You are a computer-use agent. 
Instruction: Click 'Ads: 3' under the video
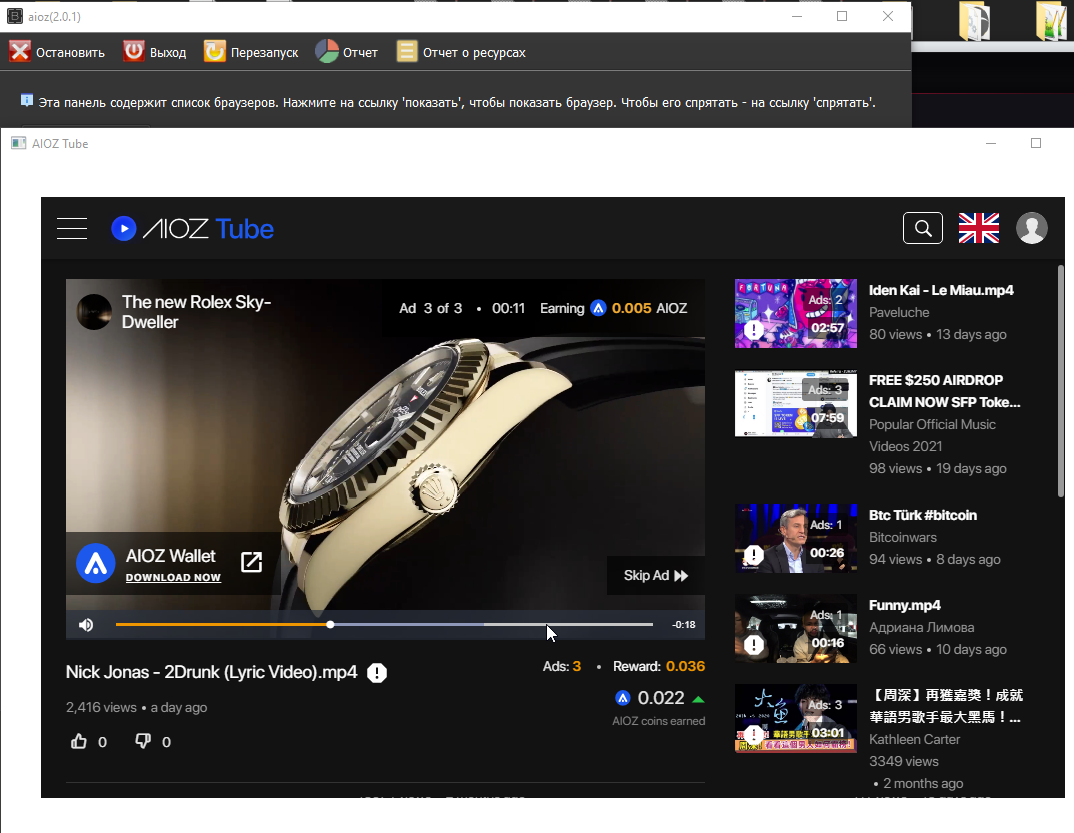click(562, 666)
